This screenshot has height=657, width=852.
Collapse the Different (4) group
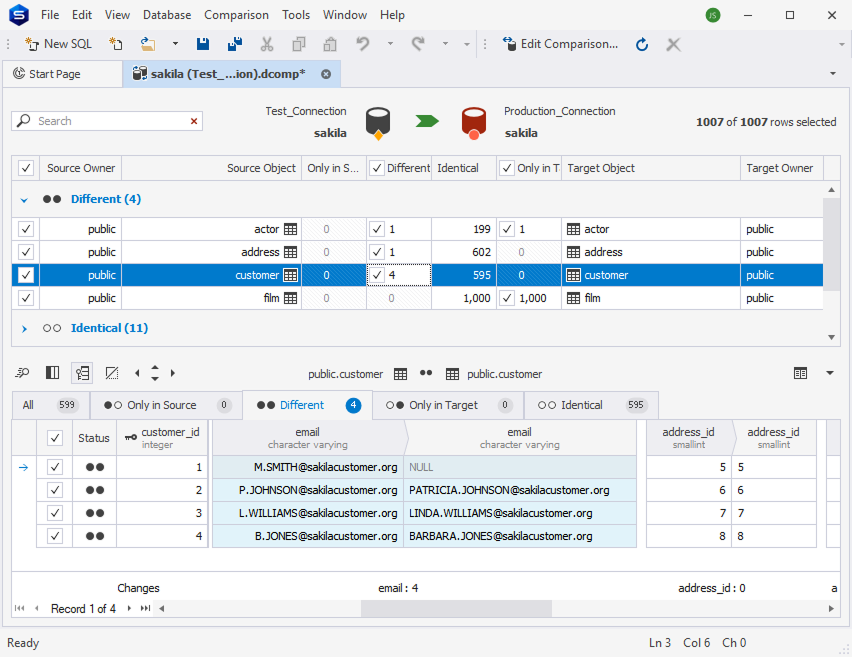[x=24, y=199]
